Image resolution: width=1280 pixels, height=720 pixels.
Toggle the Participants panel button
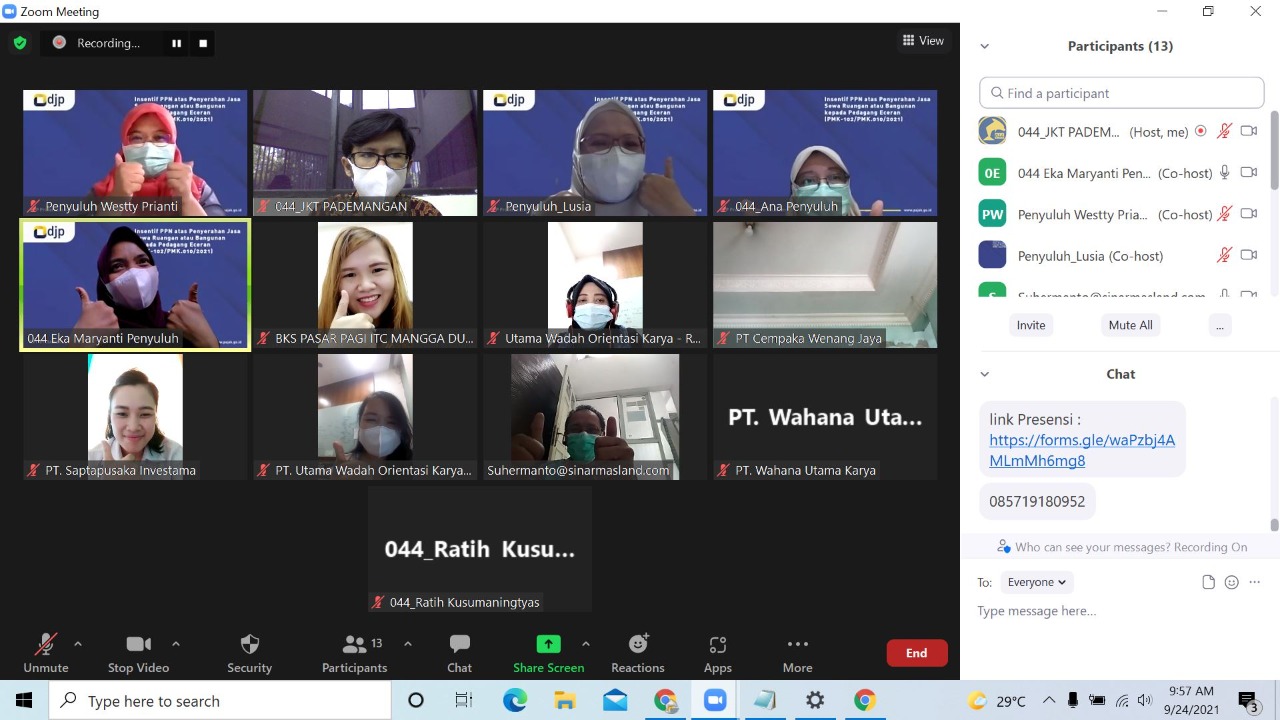coord(354,652)
